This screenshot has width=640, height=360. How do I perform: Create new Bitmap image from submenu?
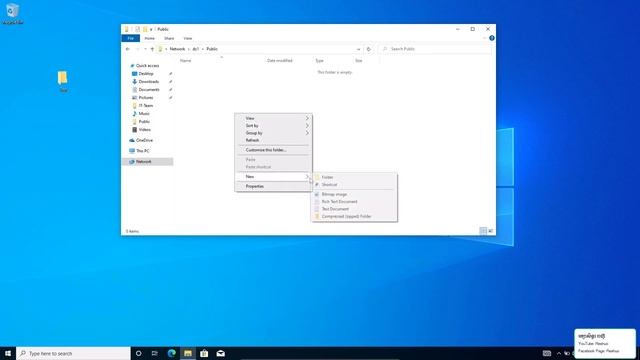click(354, 194)
